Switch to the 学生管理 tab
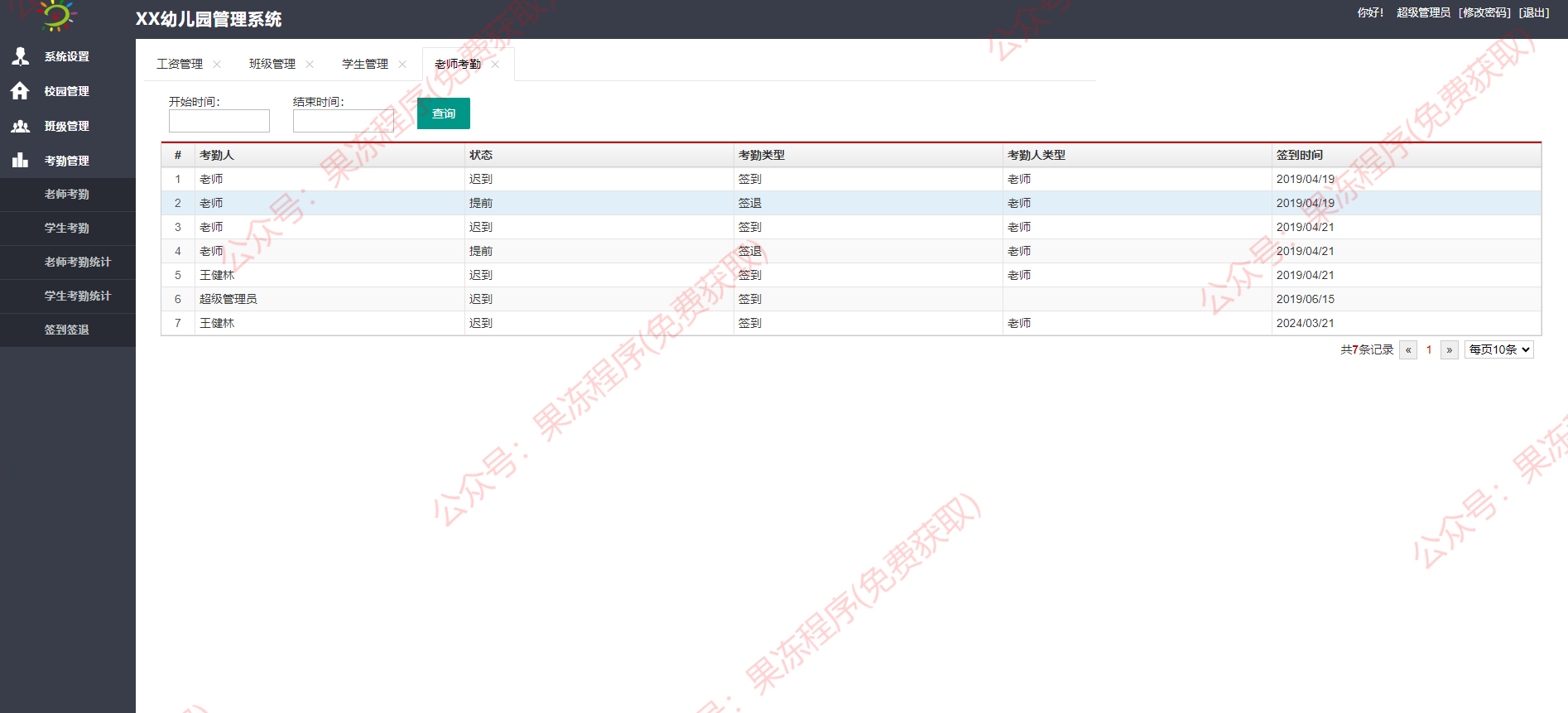The width and height of the screenshot is (1568, 713). [365, 64]
